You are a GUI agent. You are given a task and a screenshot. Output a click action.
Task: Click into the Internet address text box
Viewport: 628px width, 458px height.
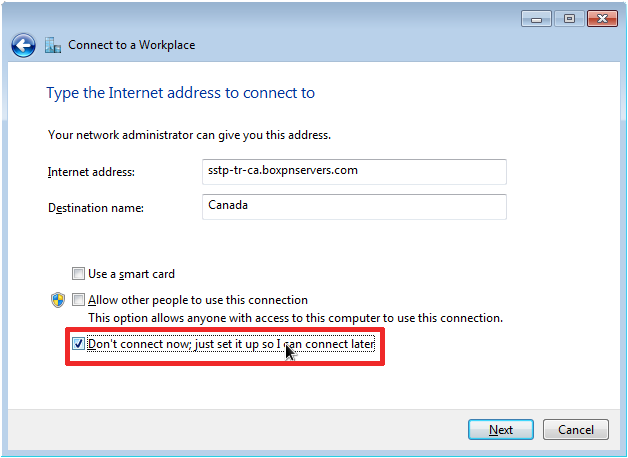click(354, 172)
